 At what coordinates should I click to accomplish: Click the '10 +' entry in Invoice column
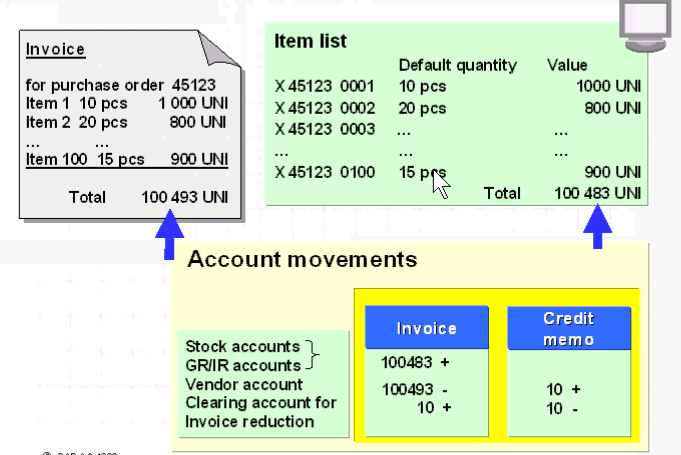coord(434,408)
